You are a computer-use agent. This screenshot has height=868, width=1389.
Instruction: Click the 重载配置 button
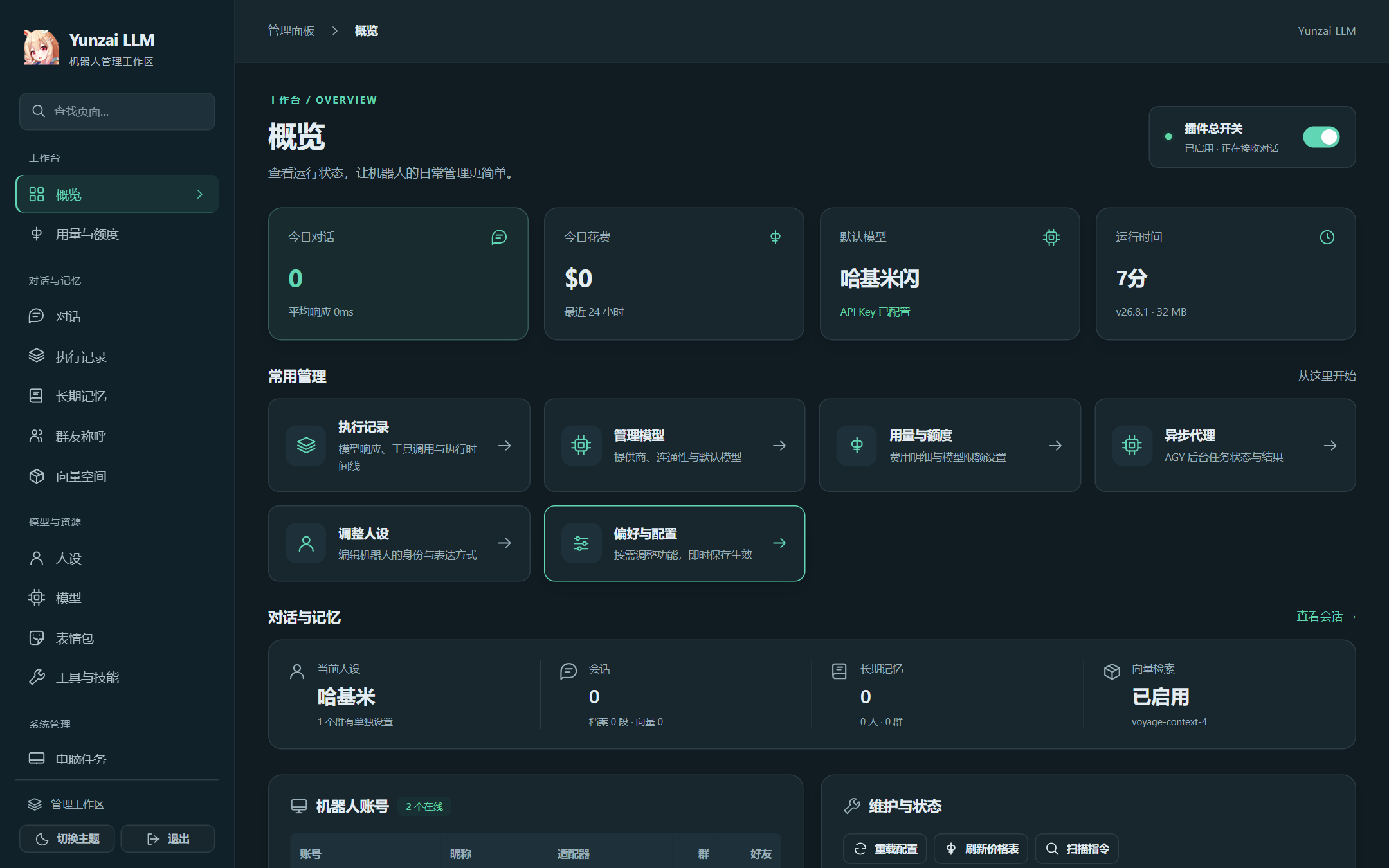click(x=885, y=849)
